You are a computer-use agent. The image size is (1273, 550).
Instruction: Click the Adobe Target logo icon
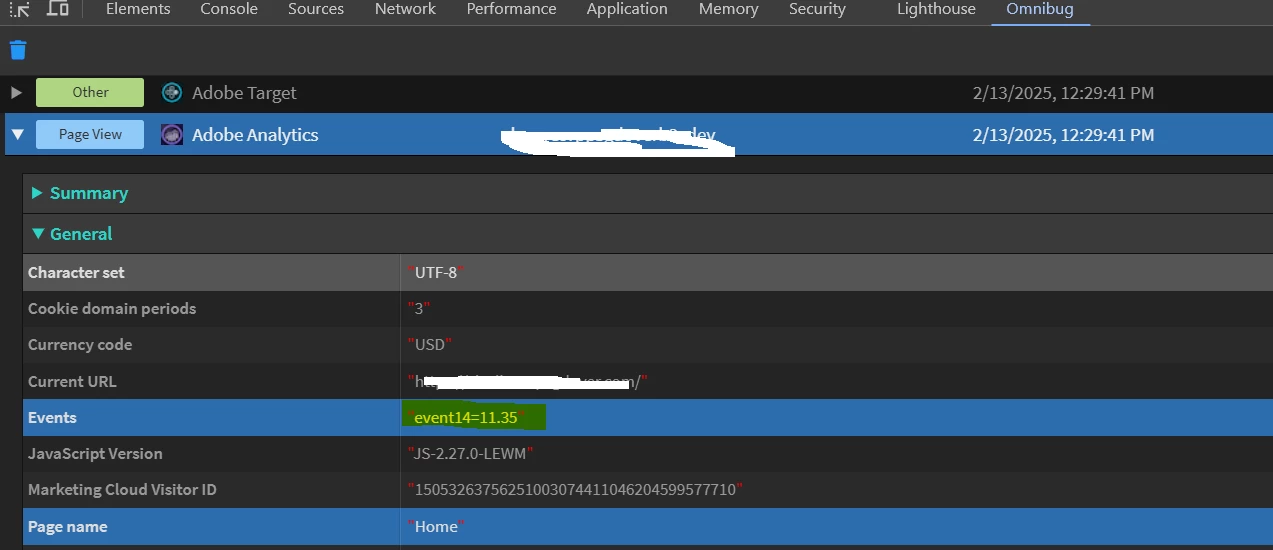(x=172, y=93)
